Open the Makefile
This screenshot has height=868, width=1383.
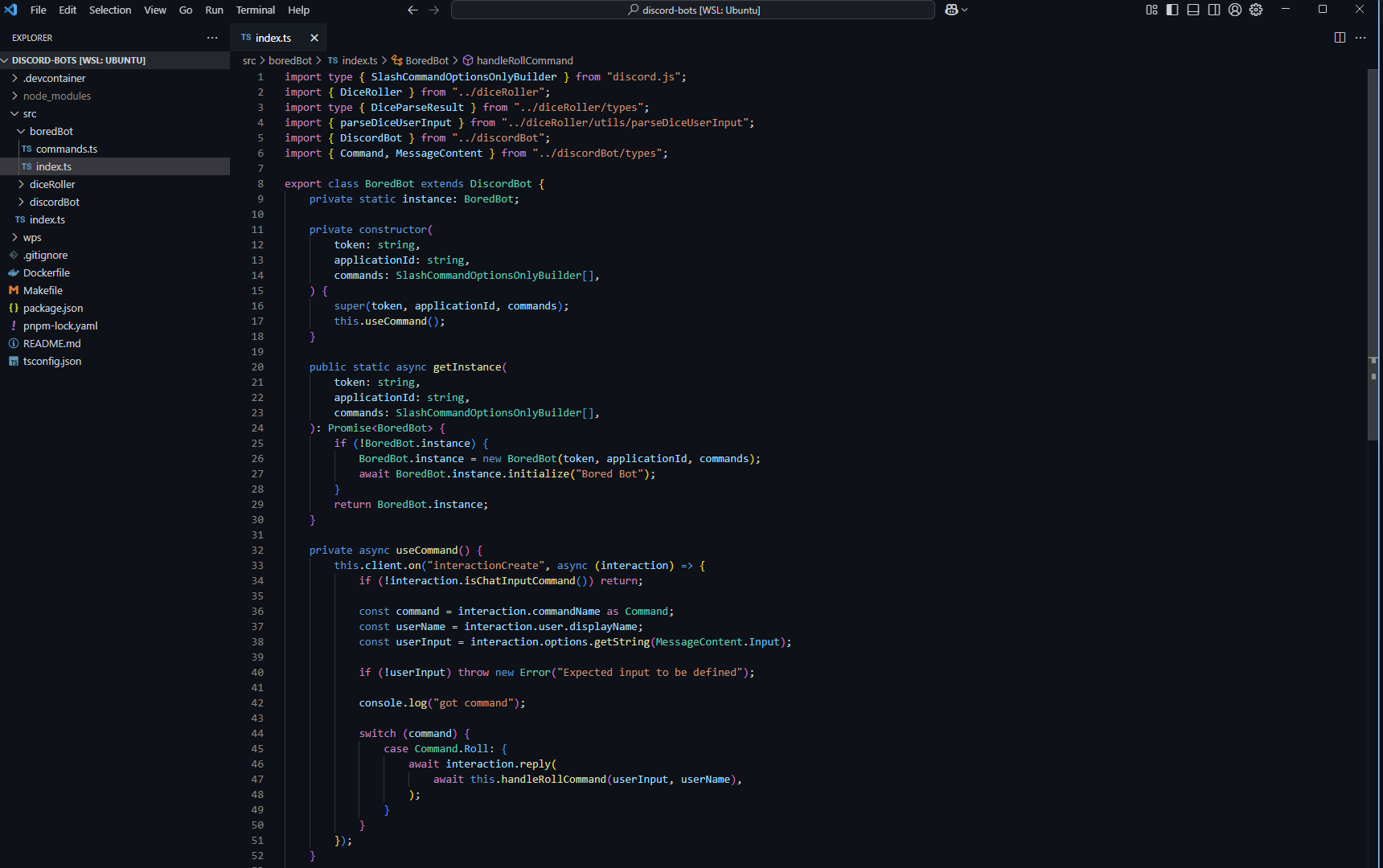[115, 290]
